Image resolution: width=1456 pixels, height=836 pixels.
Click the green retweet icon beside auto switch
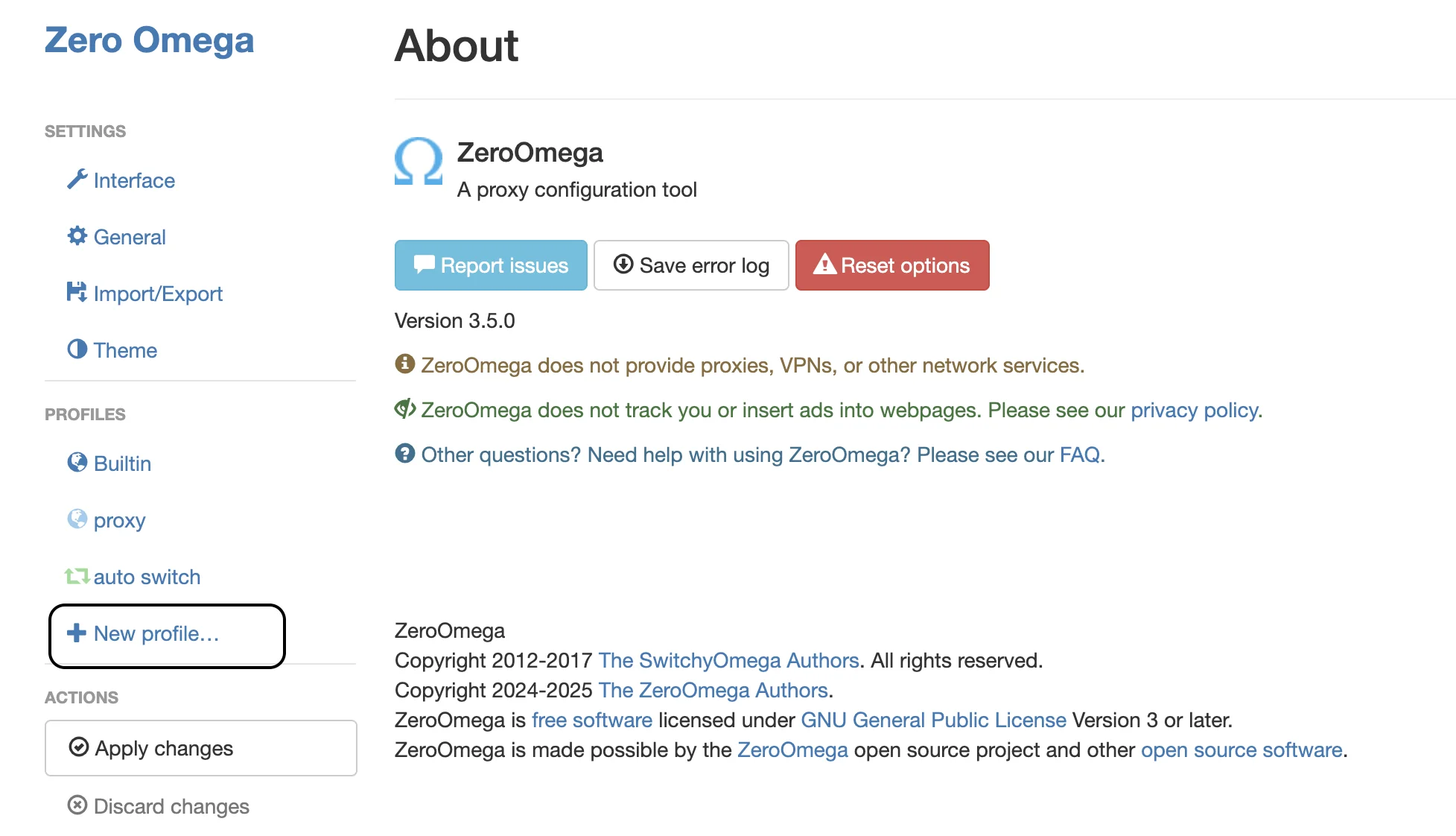tap(77, 576)
